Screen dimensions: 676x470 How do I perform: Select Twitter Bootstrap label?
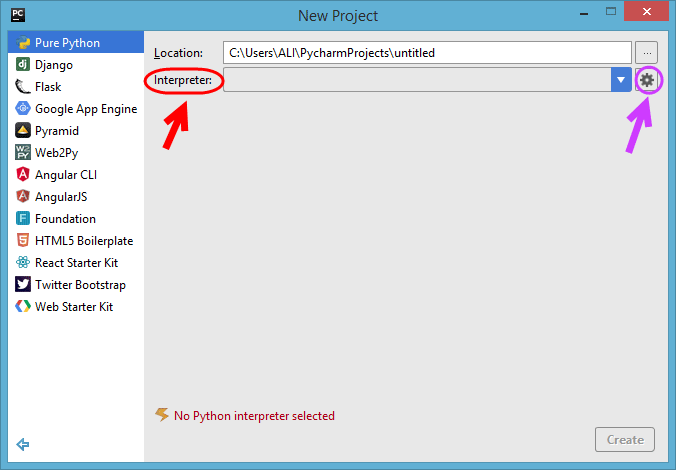tap(81, 285)
